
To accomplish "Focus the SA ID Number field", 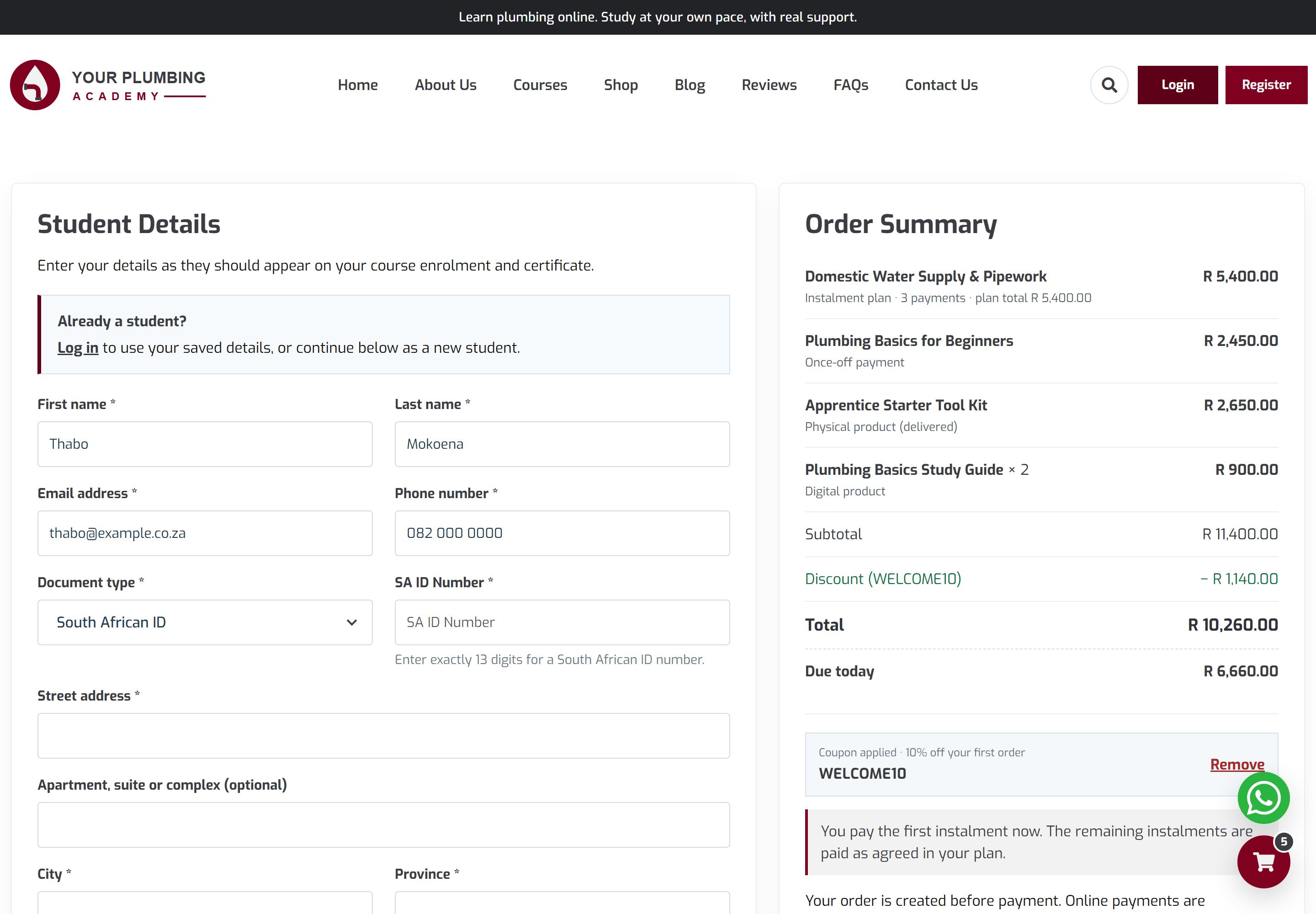I will pyautogui.click(x=562, y=622).
